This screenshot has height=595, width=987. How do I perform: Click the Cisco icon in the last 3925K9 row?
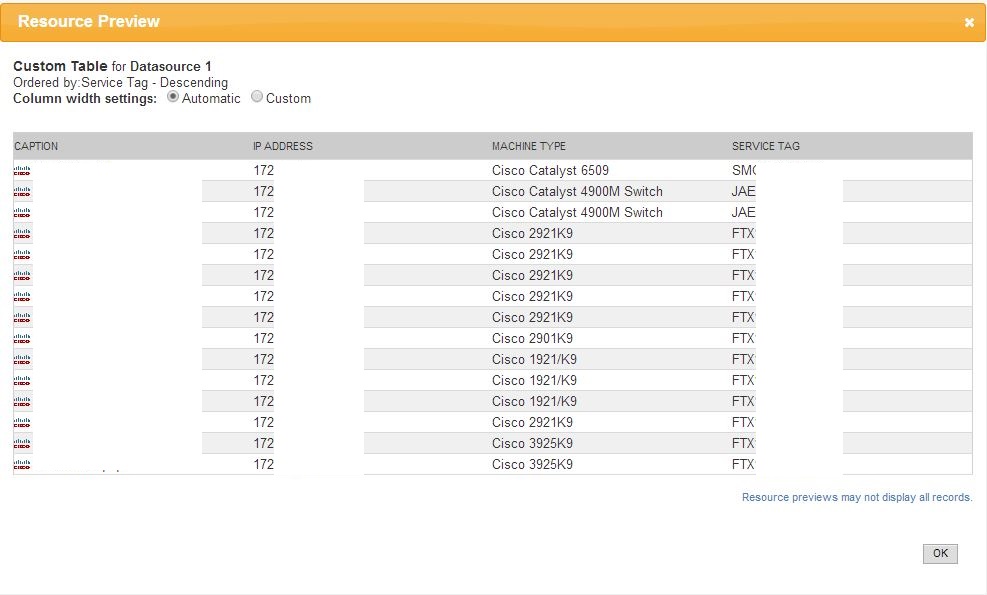[22, 465]
